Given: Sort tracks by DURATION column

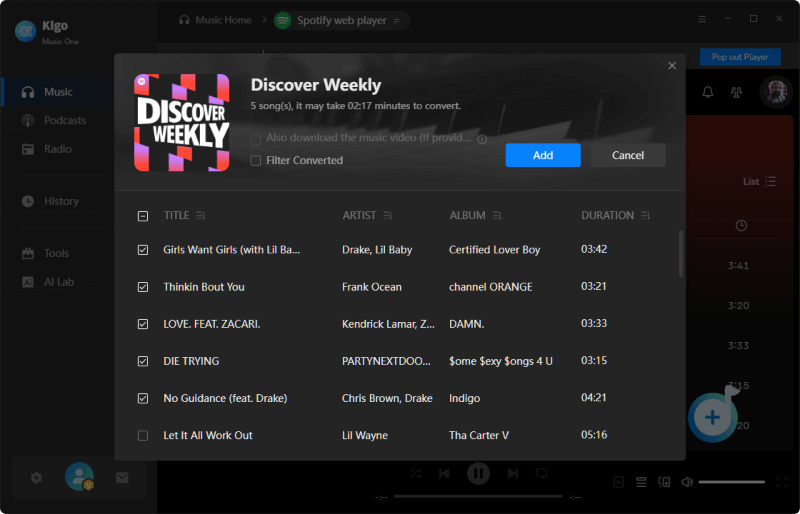Looking at the screenshot, I should pos(645,216).
